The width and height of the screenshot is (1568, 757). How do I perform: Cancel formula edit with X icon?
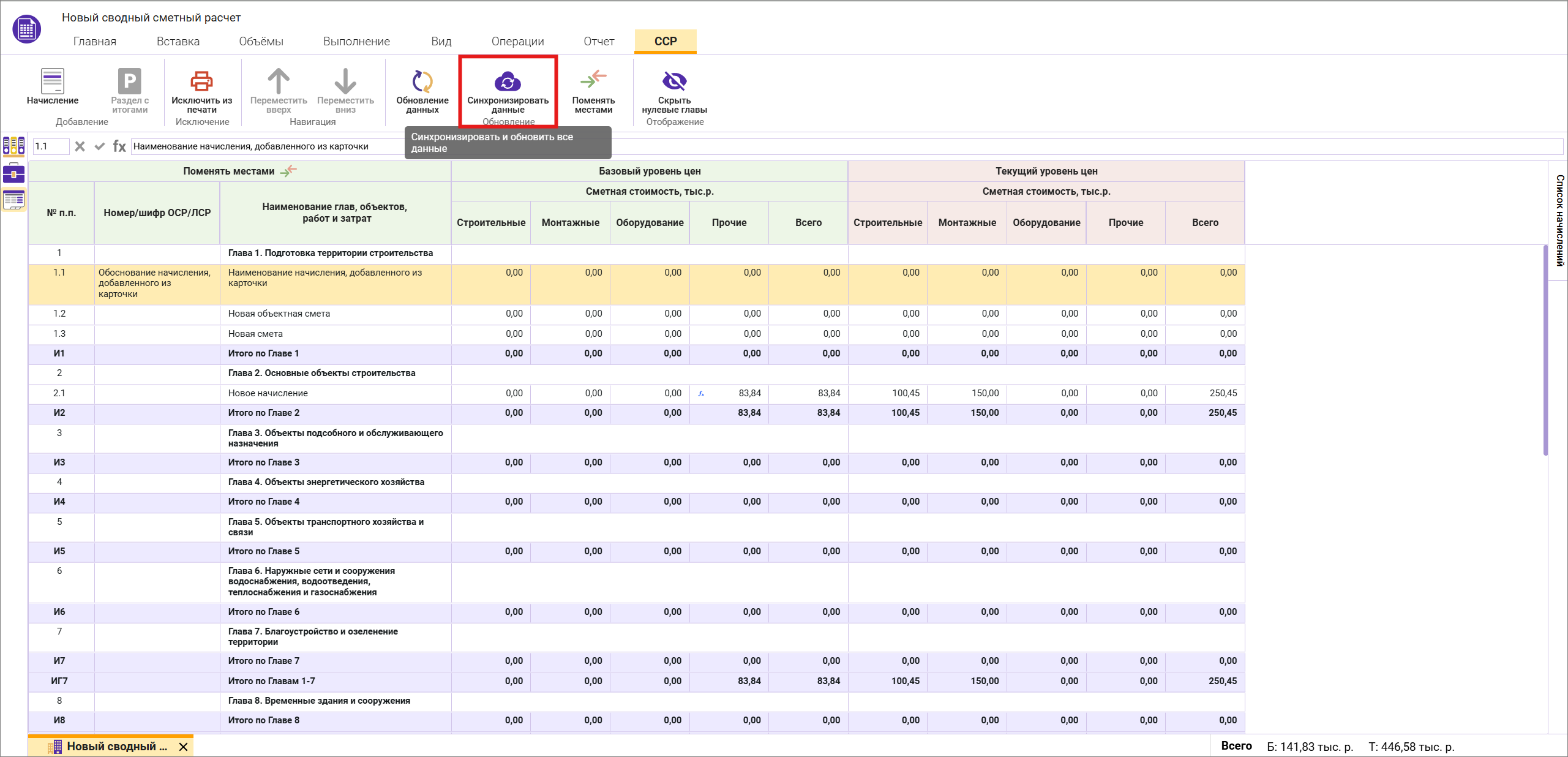coord(80,146)
